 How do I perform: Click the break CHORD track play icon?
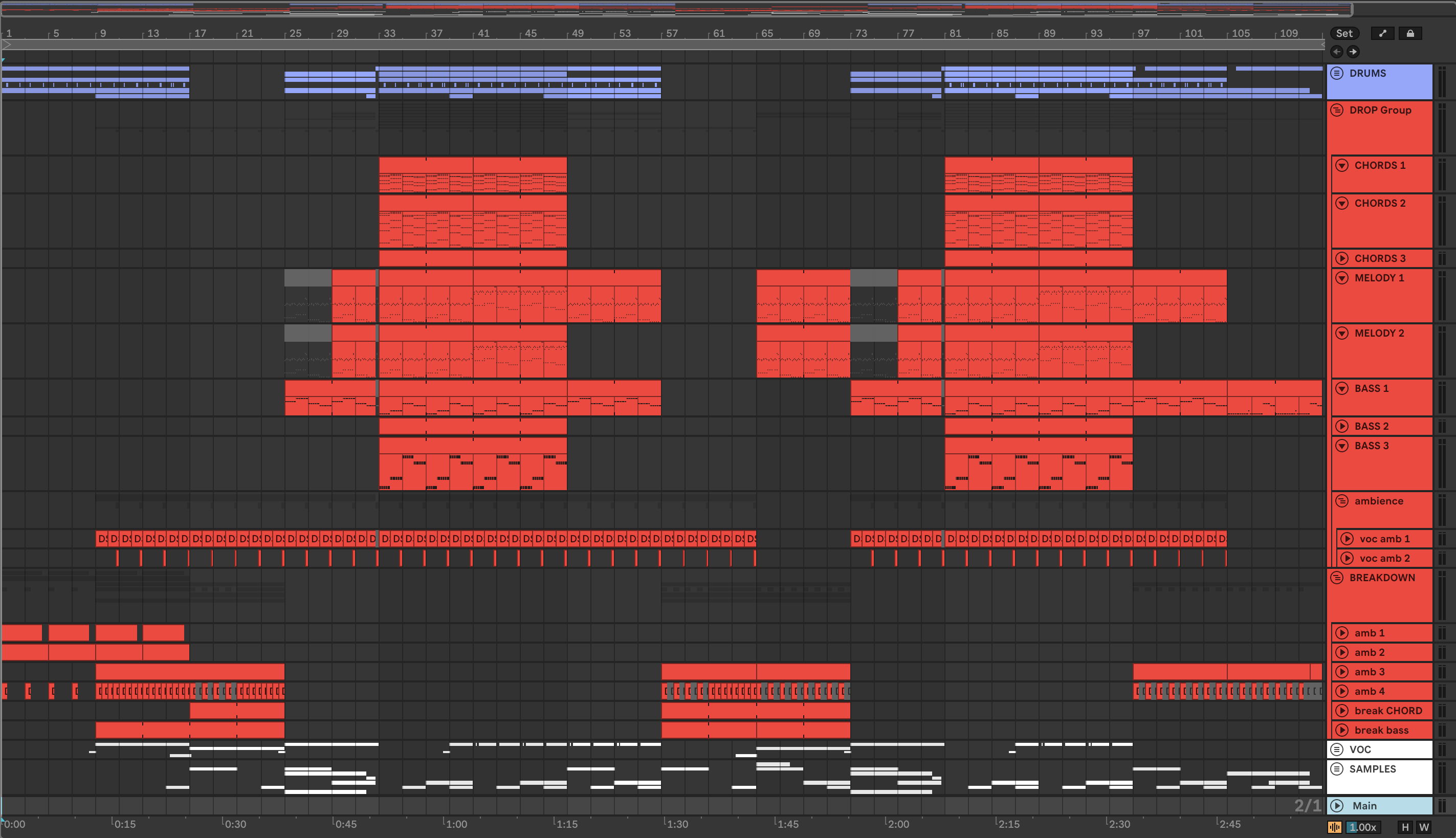(1341, 710)
